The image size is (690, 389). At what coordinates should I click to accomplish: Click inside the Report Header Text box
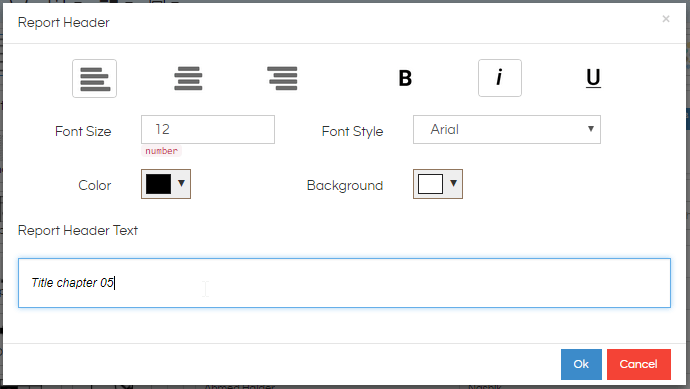click(x=345, y=283)
